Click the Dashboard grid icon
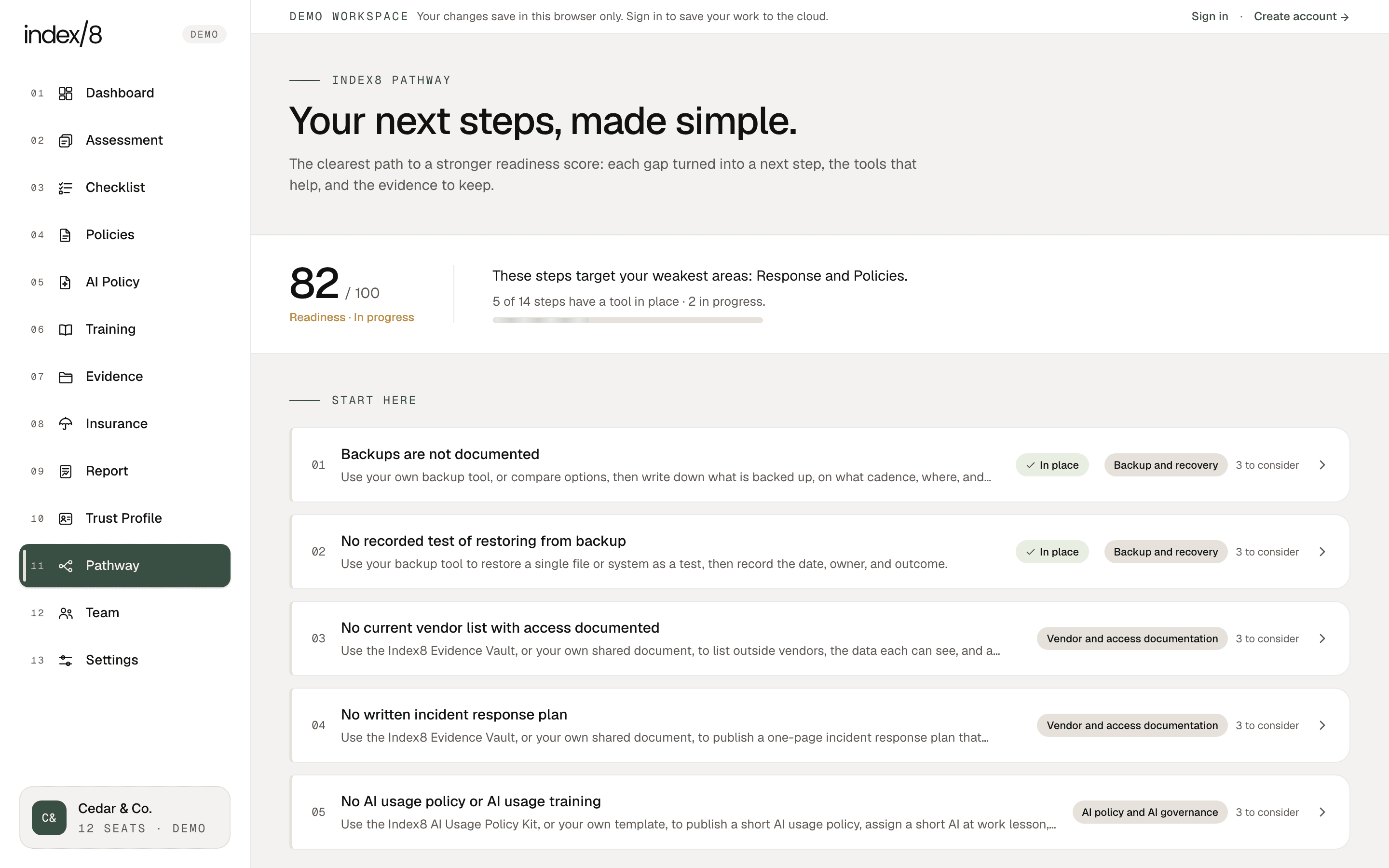 point(66,93)
